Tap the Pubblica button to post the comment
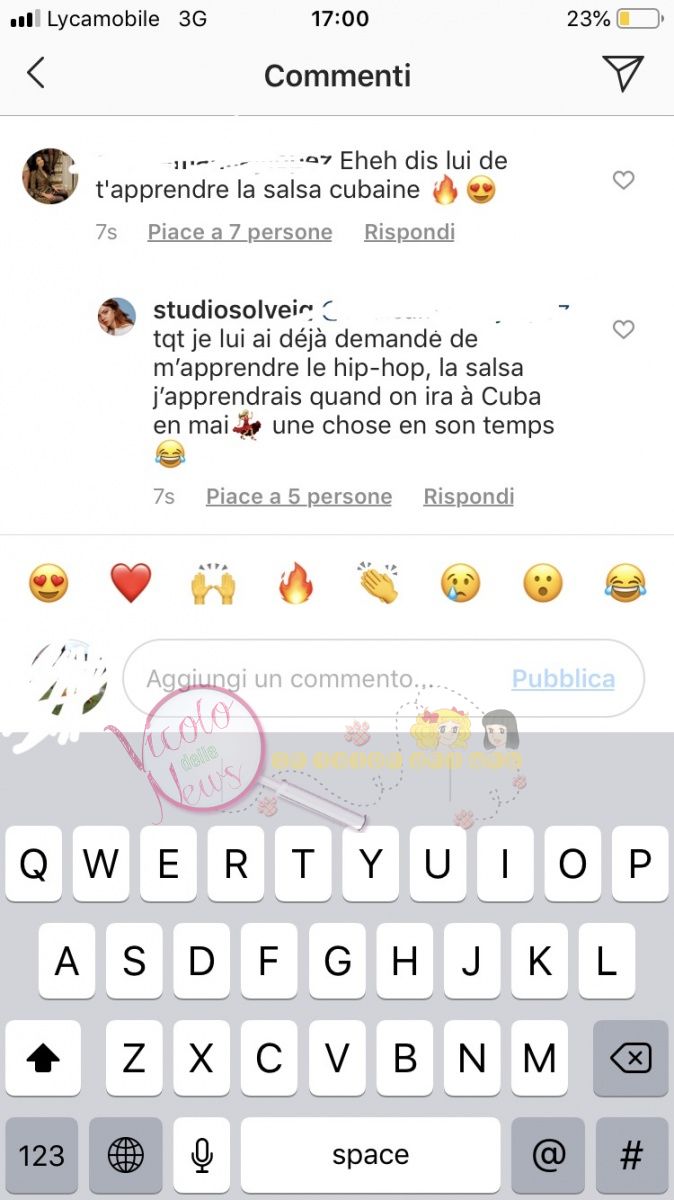Viewport: 674px width, 1200px height. pos(563,679)
